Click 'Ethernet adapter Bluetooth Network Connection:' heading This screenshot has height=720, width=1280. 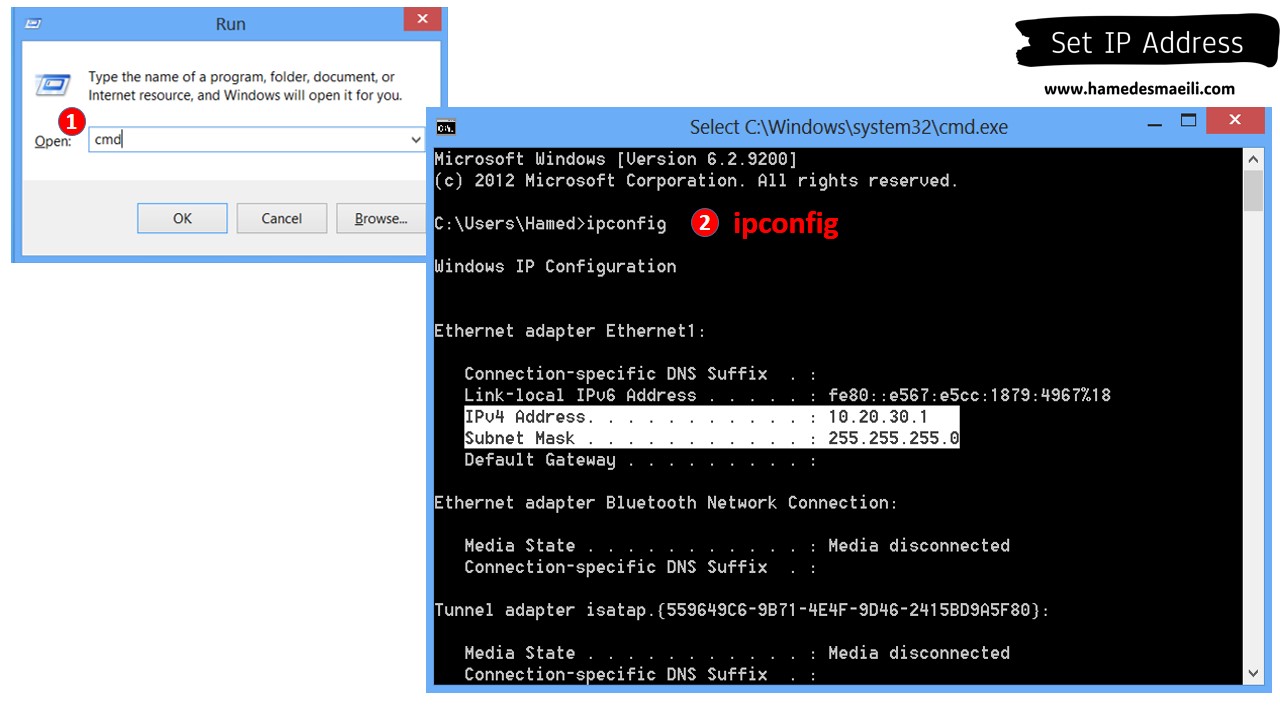(666, 502)
